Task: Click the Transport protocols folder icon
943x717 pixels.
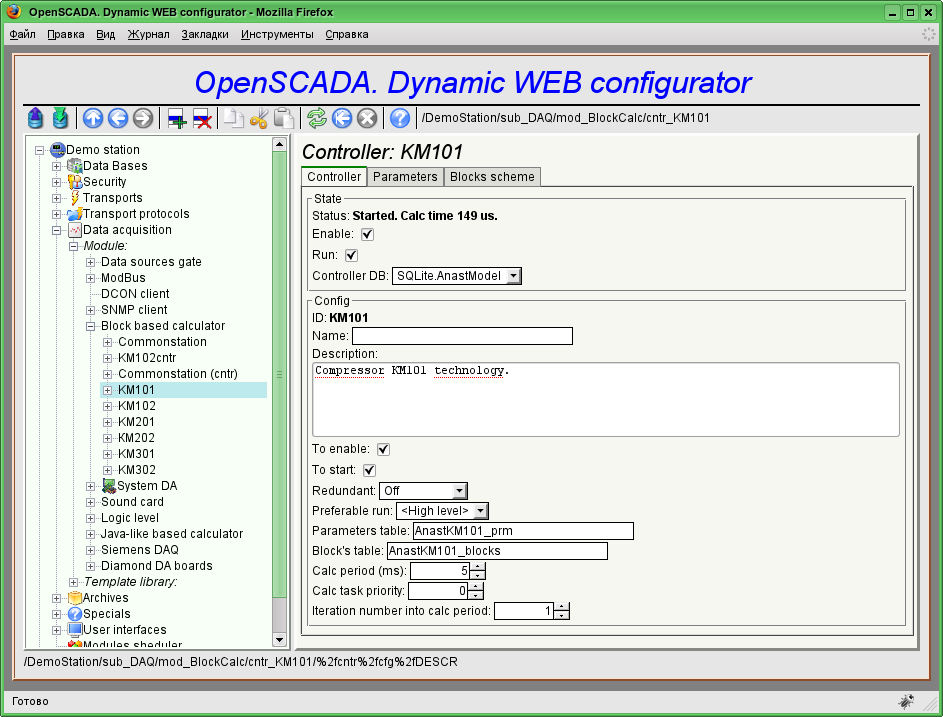Action: click(x=75, y=214)
